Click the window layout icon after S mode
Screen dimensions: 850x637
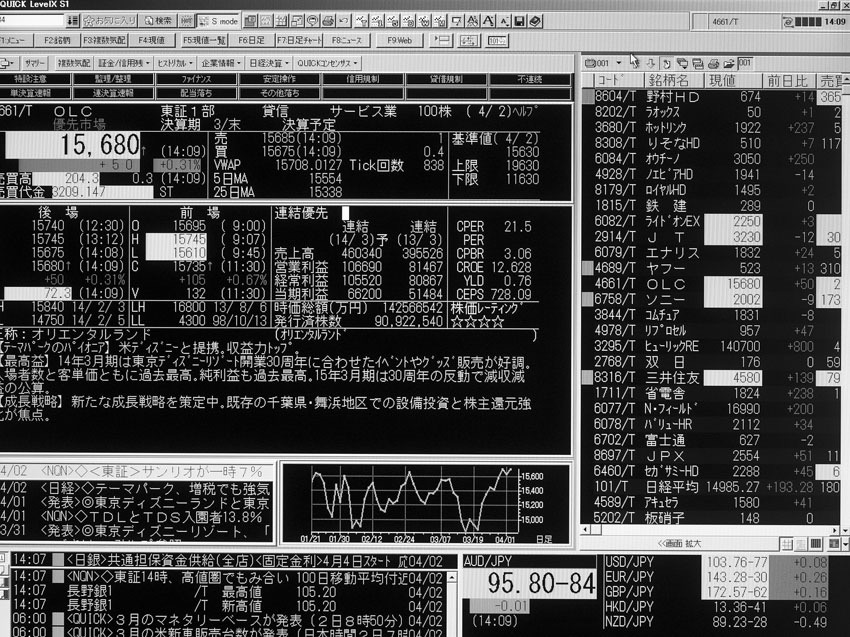(250, 21)
